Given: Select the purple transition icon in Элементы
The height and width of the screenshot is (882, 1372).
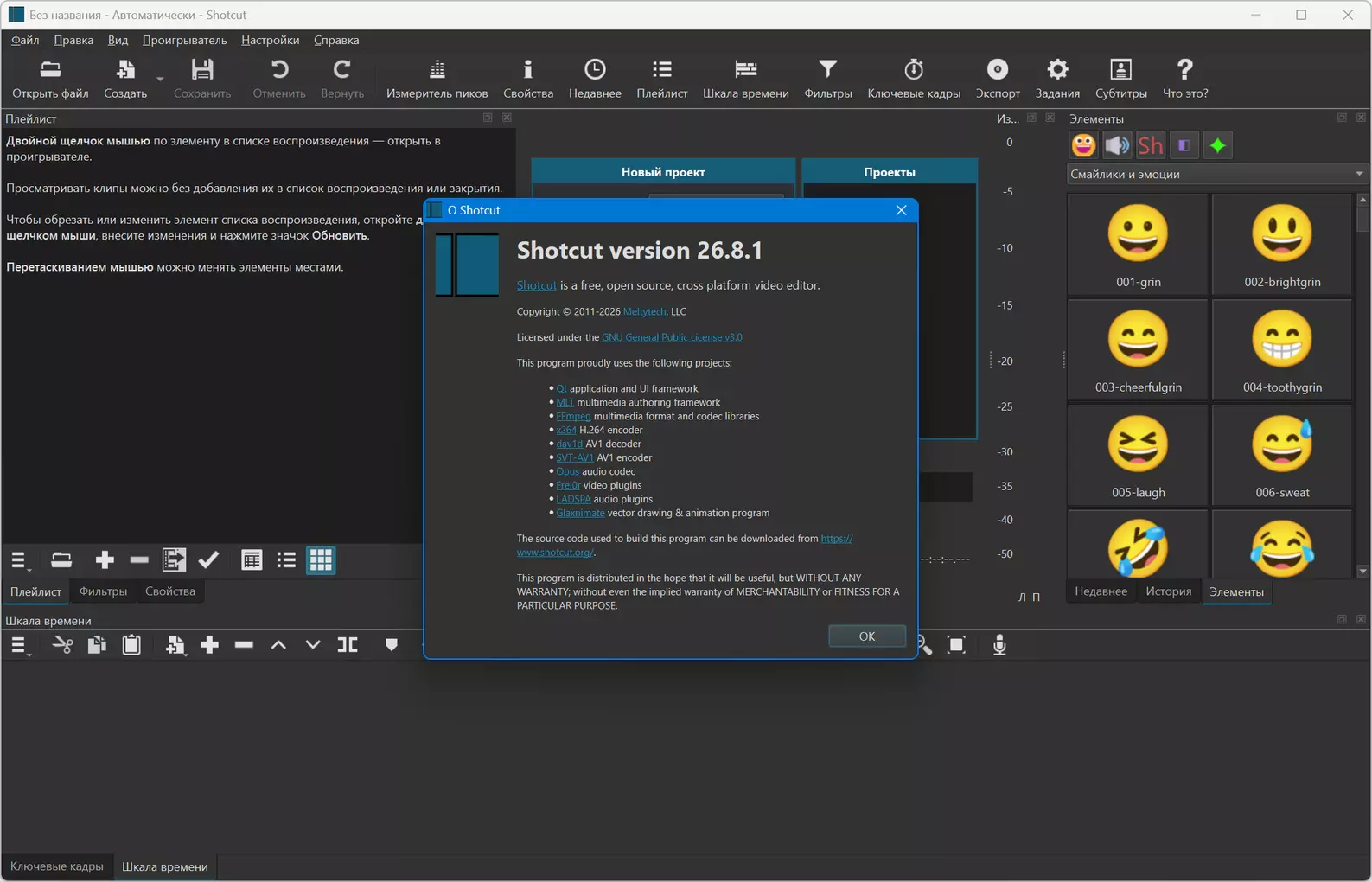Looking at the screenshot, I should [1184, 145].
